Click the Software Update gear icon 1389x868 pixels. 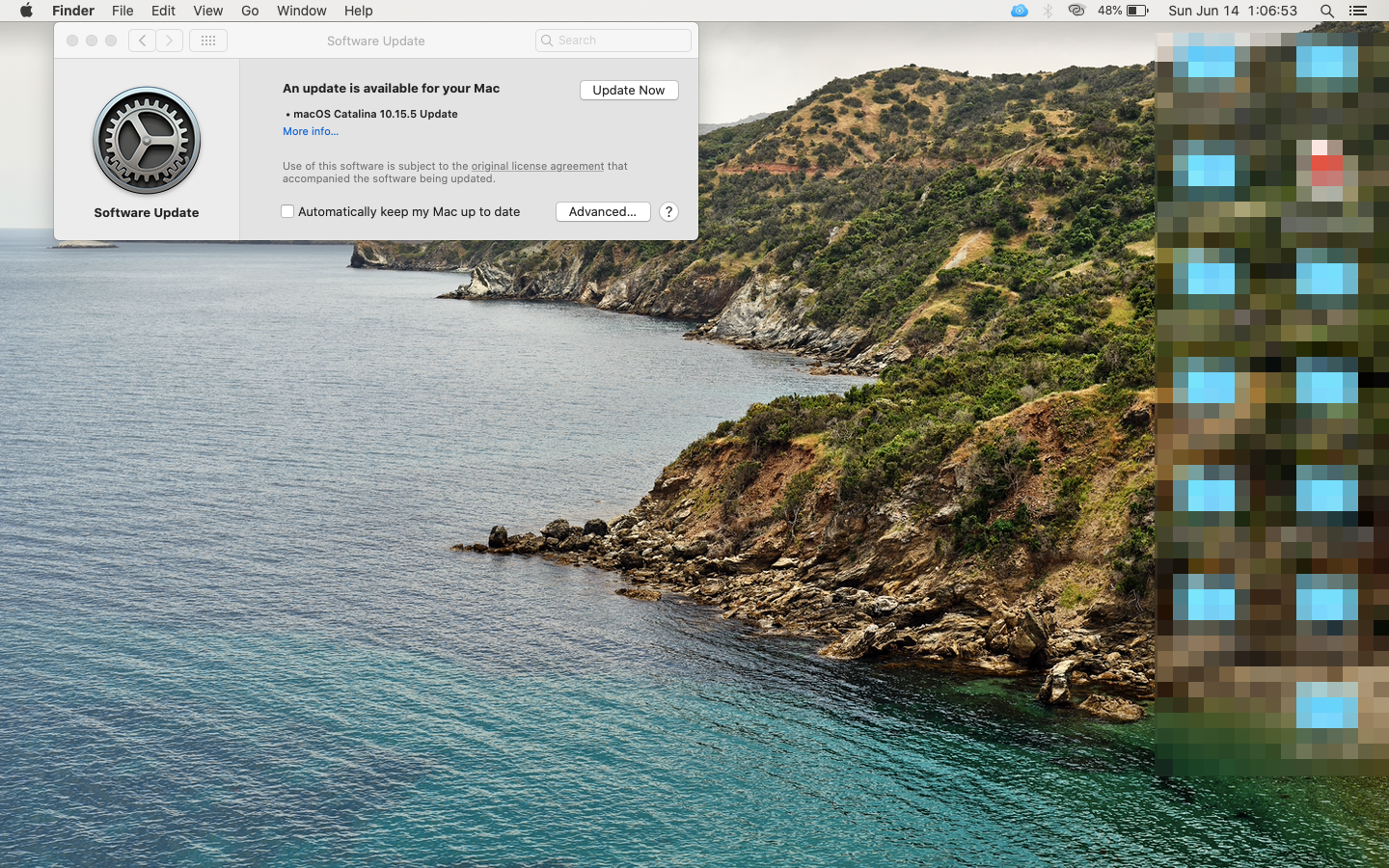[x=147, y=141]
